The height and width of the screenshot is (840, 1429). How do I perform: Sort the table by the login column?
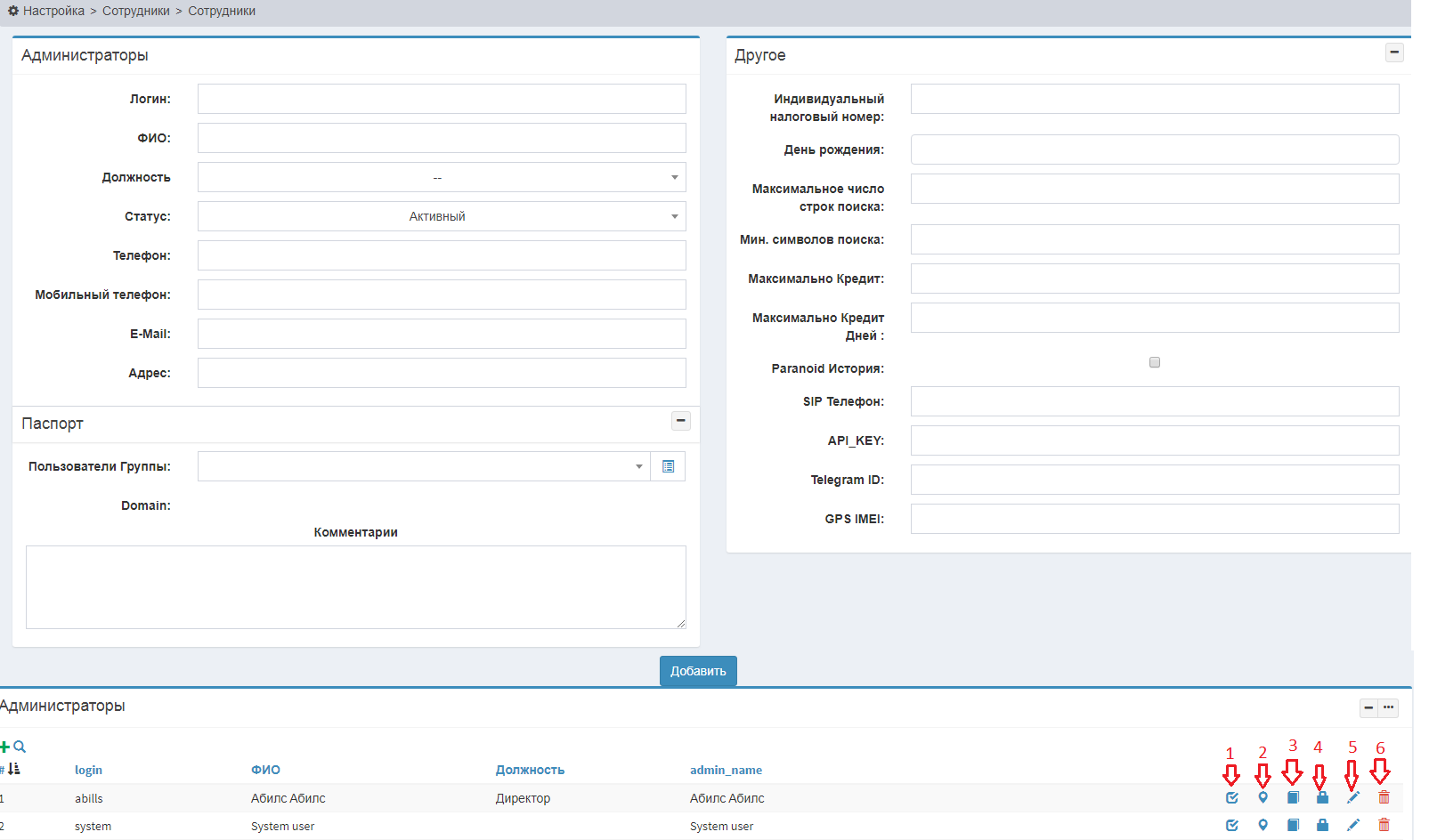point(88,771)
